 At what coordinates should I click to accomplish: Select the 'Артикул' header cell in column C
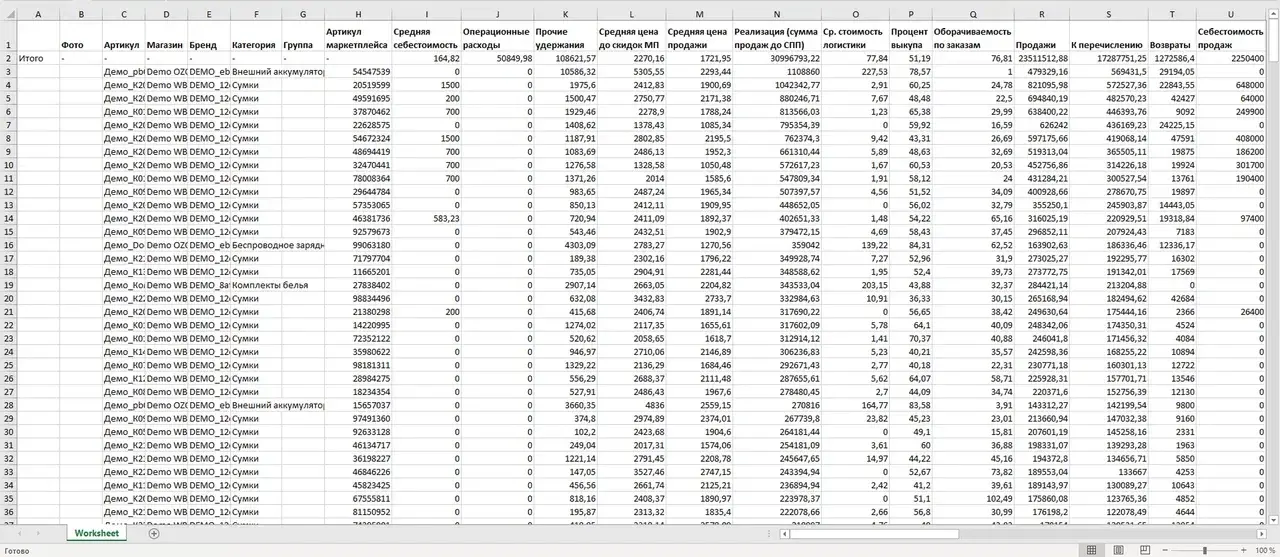click(122, 36)
